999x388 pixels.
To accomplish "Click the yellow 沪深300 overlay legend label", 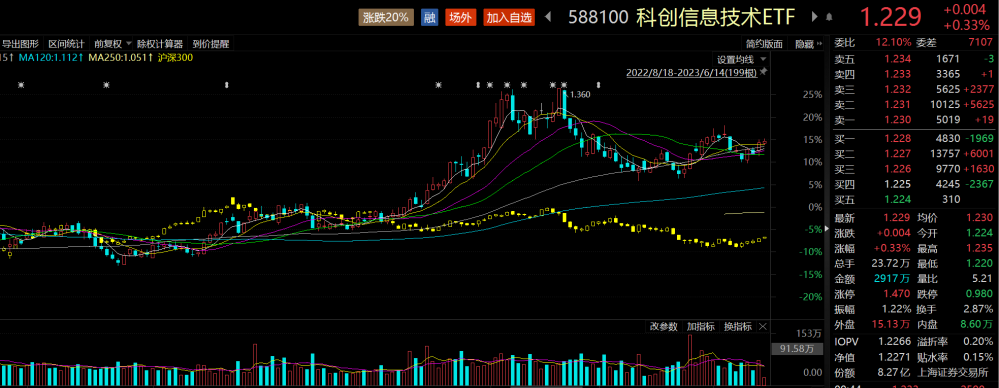I will click(x=175, y=57).
